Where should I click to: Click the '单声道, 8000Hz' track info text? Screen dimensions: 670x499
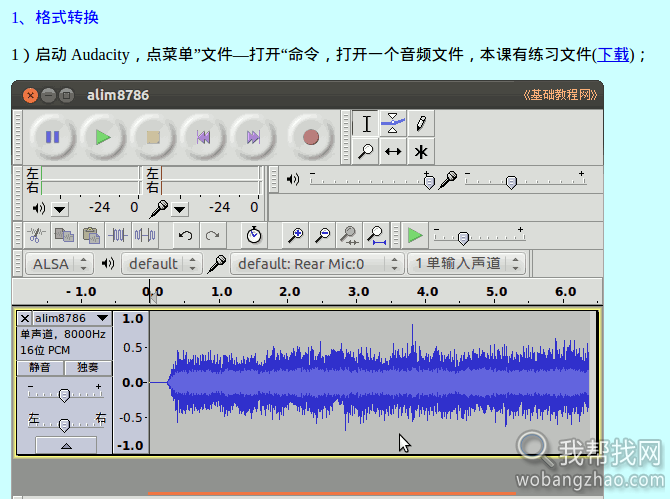click(x=63, y=334)
